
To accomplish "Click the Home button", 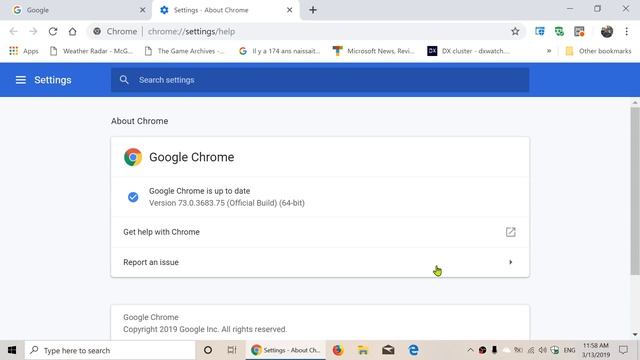I will click(72, 31).
